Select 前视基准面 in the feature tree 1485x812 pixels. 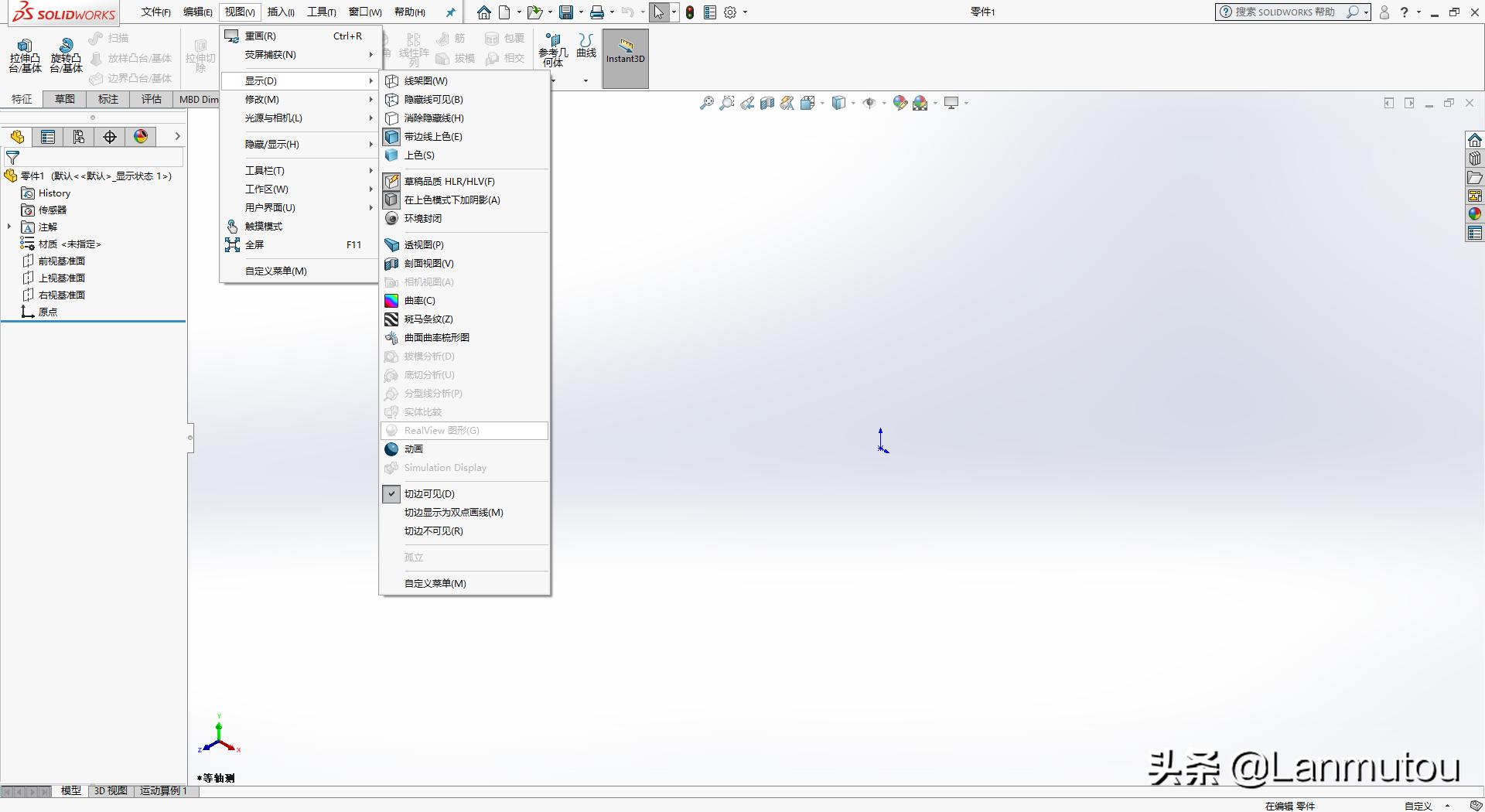coord(63,261)
